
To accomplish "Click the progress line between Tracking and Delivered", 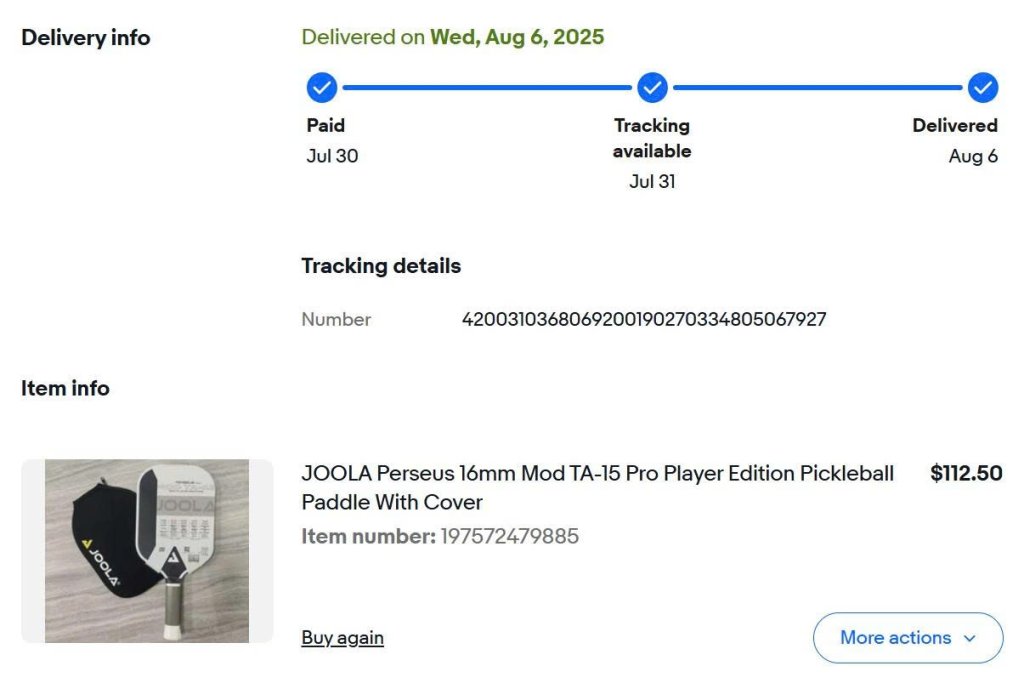I will pos(817,88).
